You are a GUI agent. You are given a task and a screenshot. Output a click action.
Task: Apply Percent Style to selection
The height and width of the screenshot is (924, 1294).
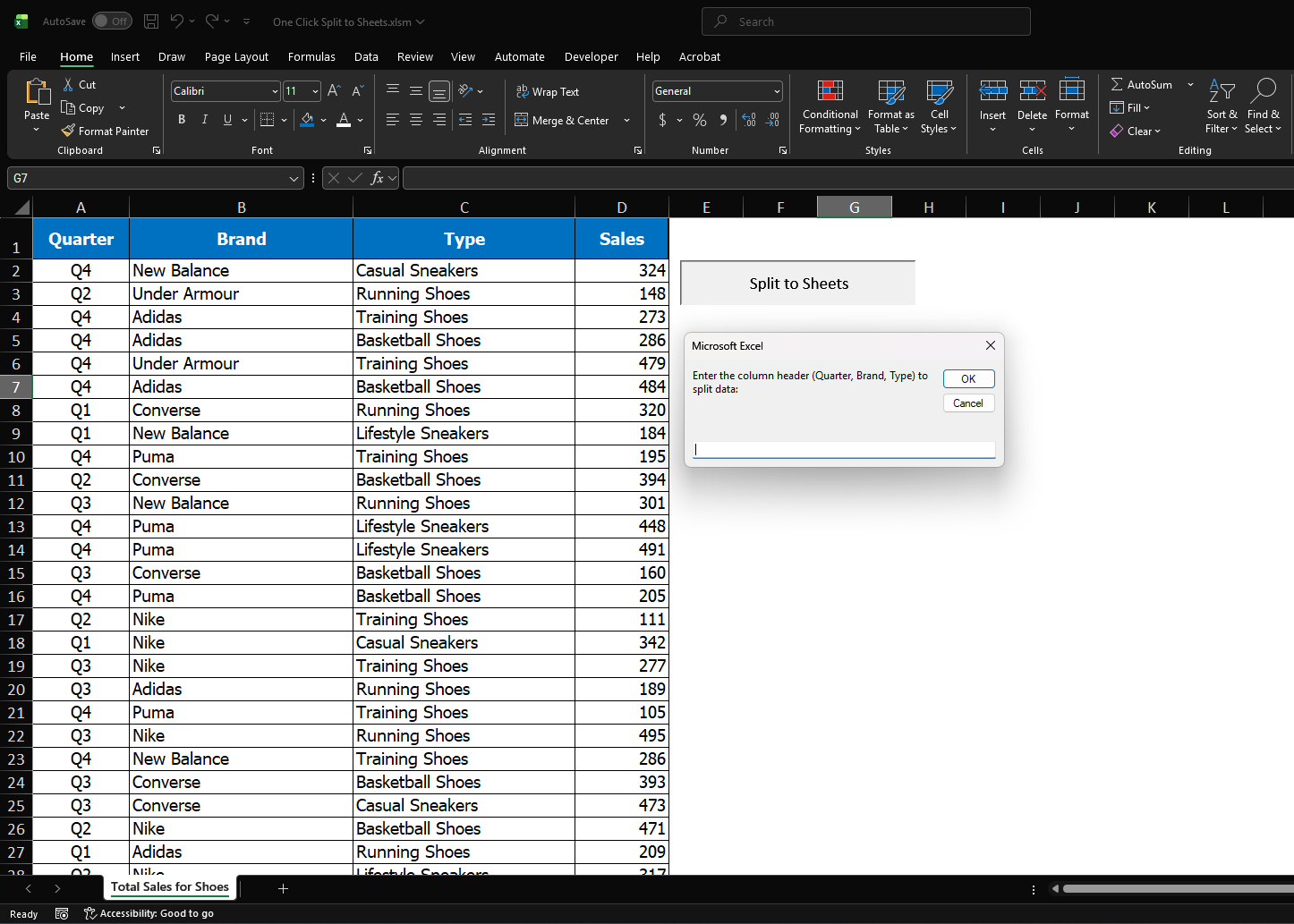[x=700, y=119]
